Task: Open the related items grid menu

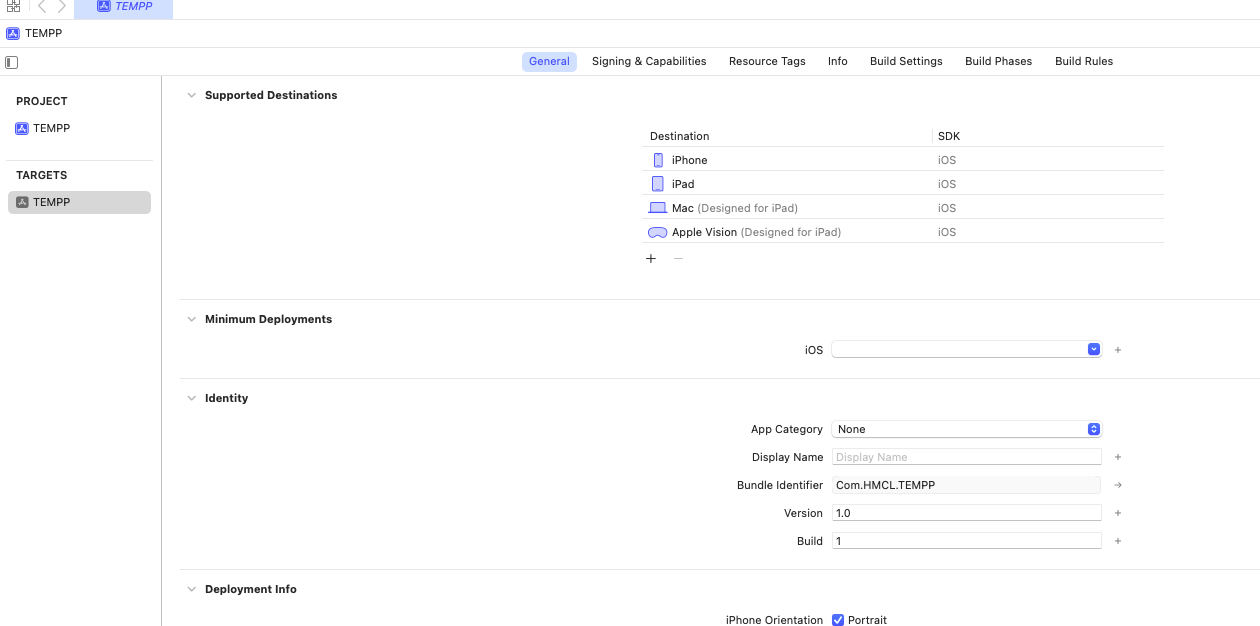Action: (13, 6)
